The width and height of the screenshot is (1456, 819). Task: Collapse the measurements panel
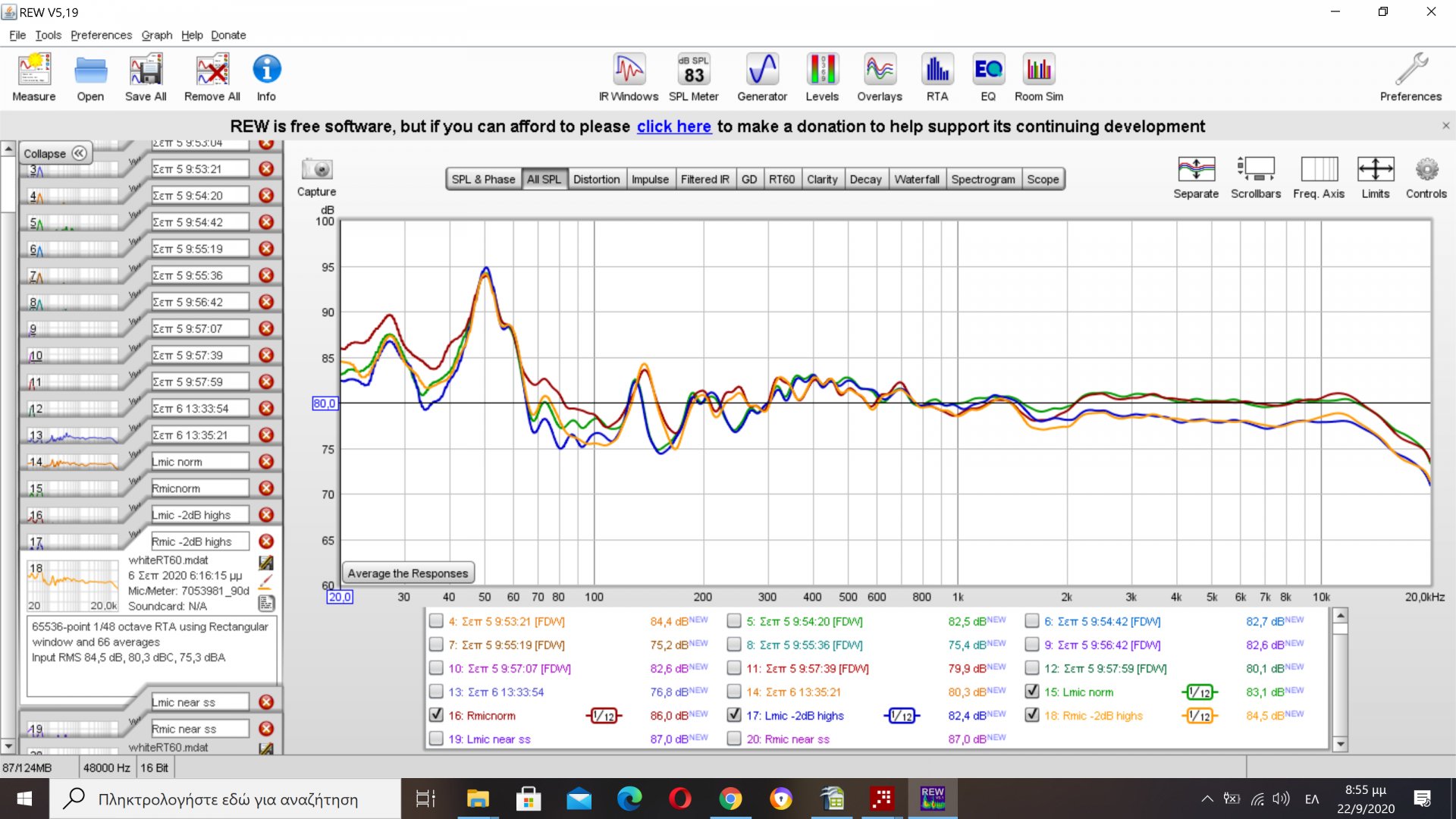(x=55, y=153)
